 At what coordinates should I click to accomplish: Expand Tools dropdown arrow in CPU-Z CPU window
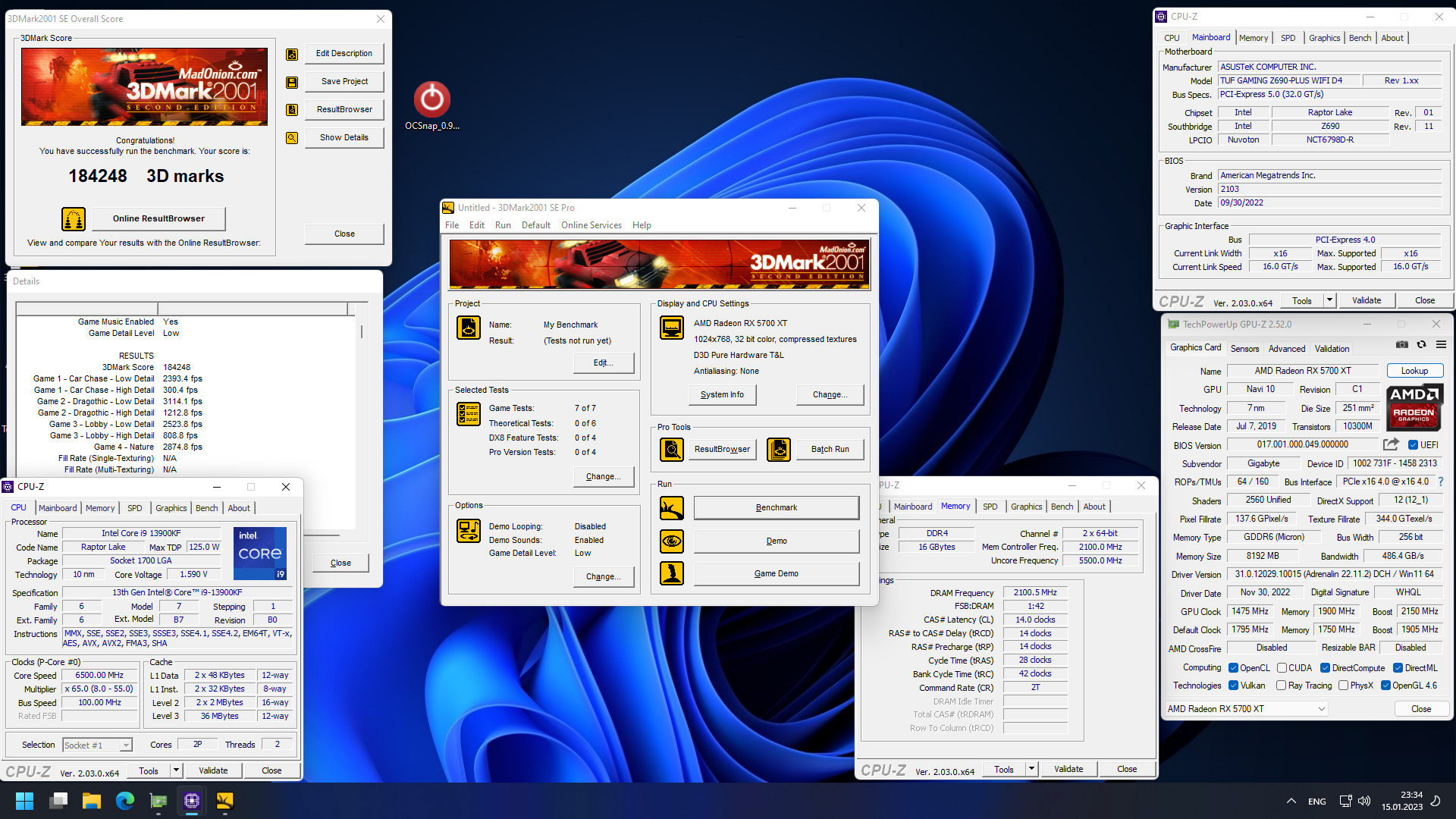point(176,770)
